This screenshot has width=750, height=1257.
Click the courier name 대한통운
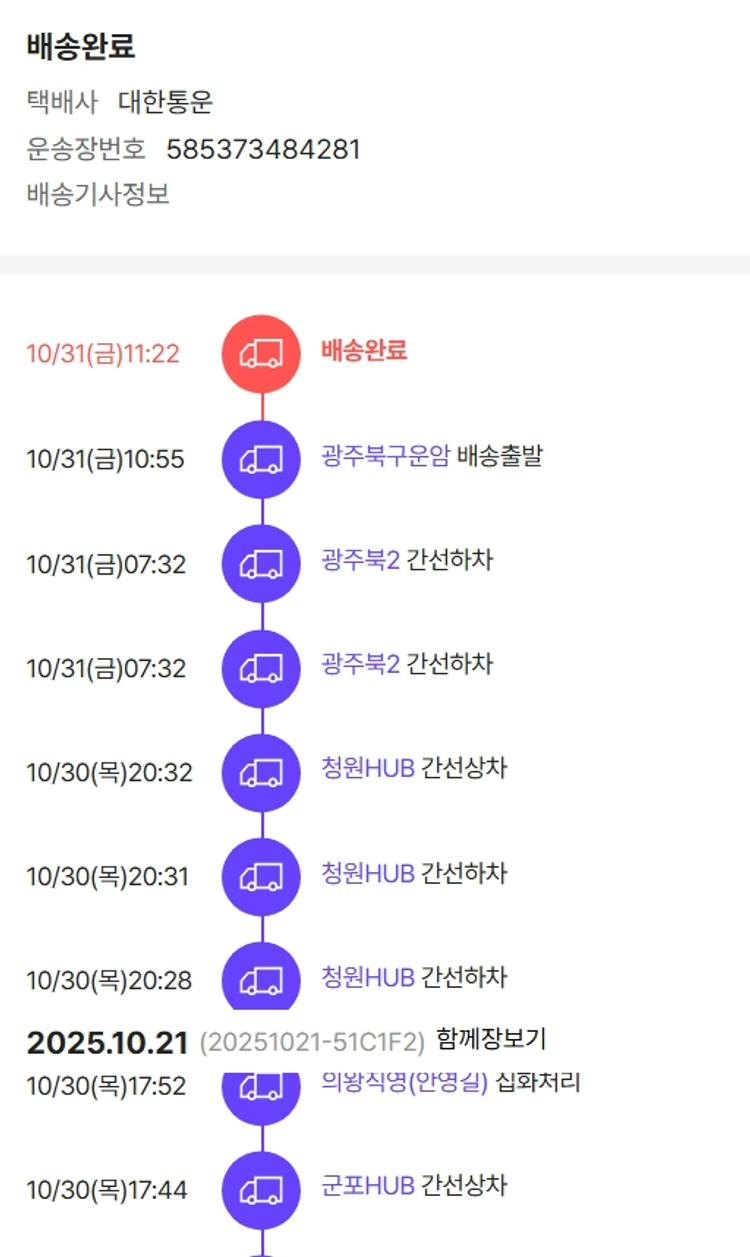tap(165, 102)
